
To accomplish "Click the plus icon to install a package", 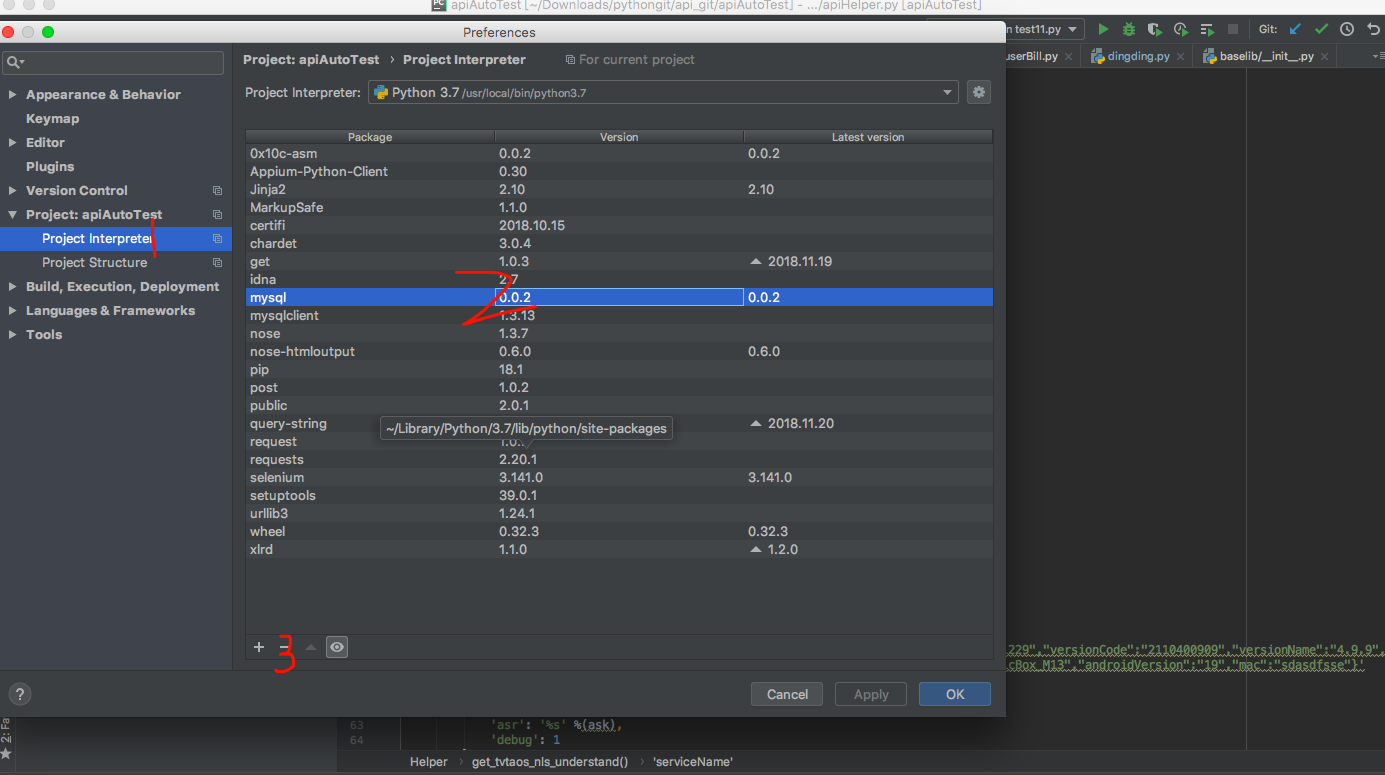I will click(259, 647).
